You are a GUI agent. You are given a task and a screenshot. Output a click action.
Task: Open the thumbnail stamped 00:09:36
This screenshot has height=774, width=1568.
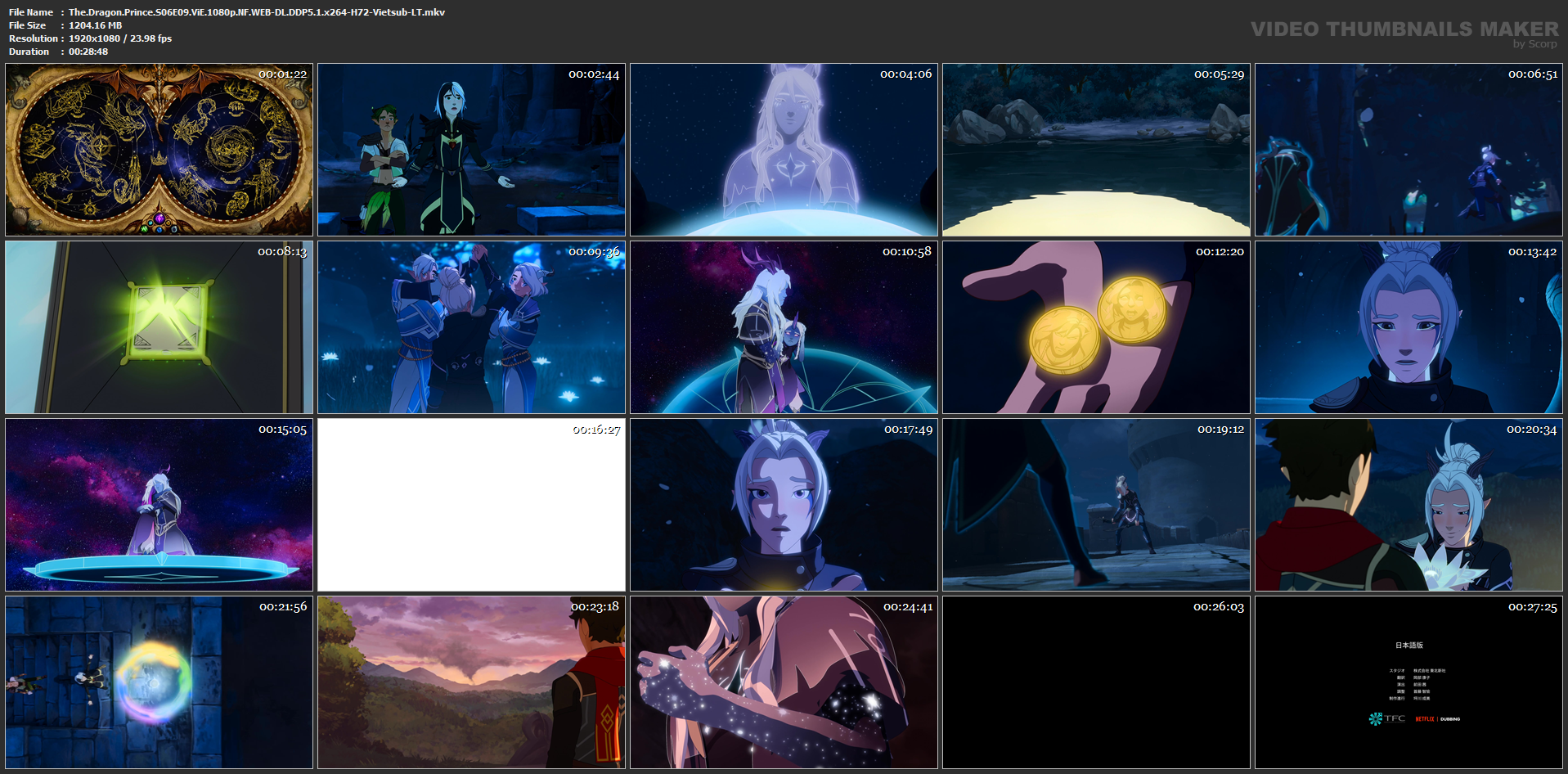(472, 327)
